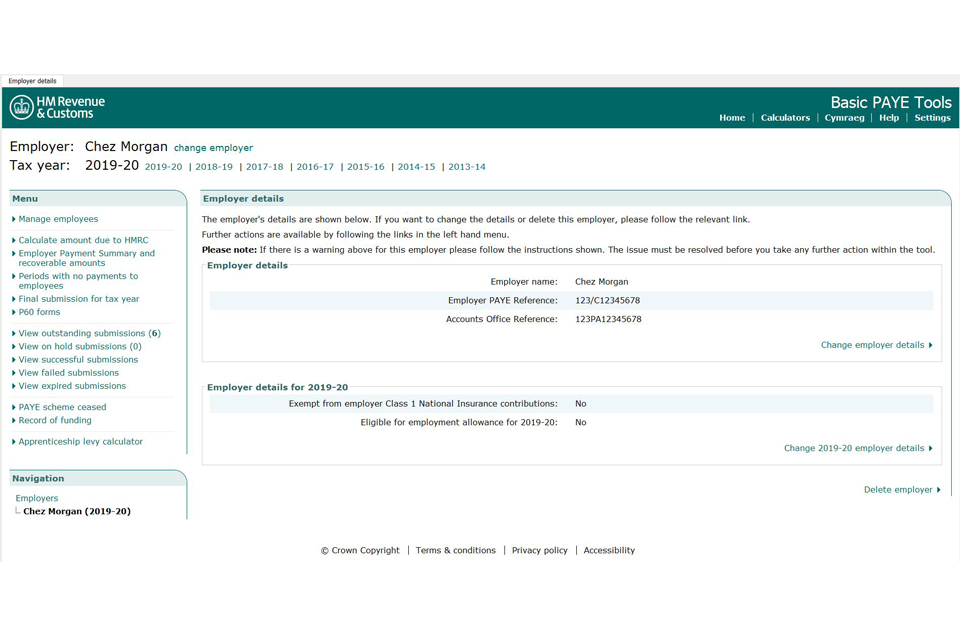Image resolution: width=960 pixels, height=640 pixels.
Task: View successful submissions link
Action: [x=78, y=360]
